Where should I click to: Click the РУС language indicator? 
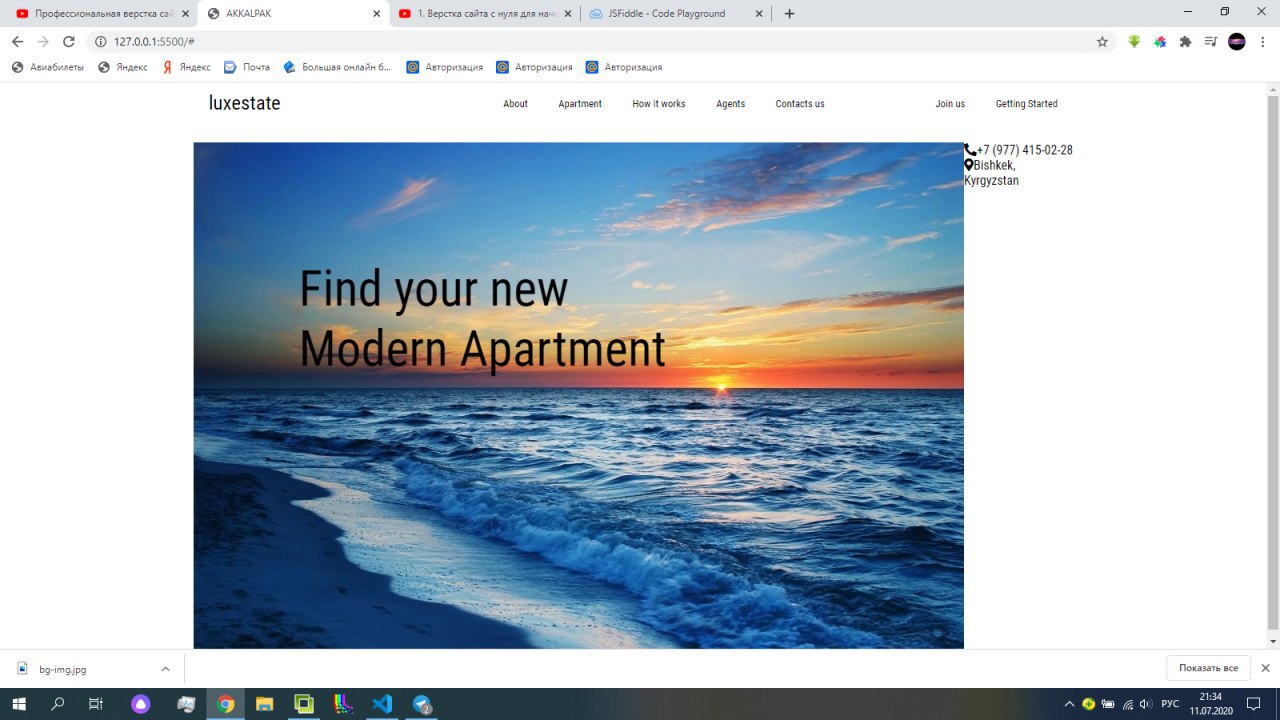(1170, 704)
